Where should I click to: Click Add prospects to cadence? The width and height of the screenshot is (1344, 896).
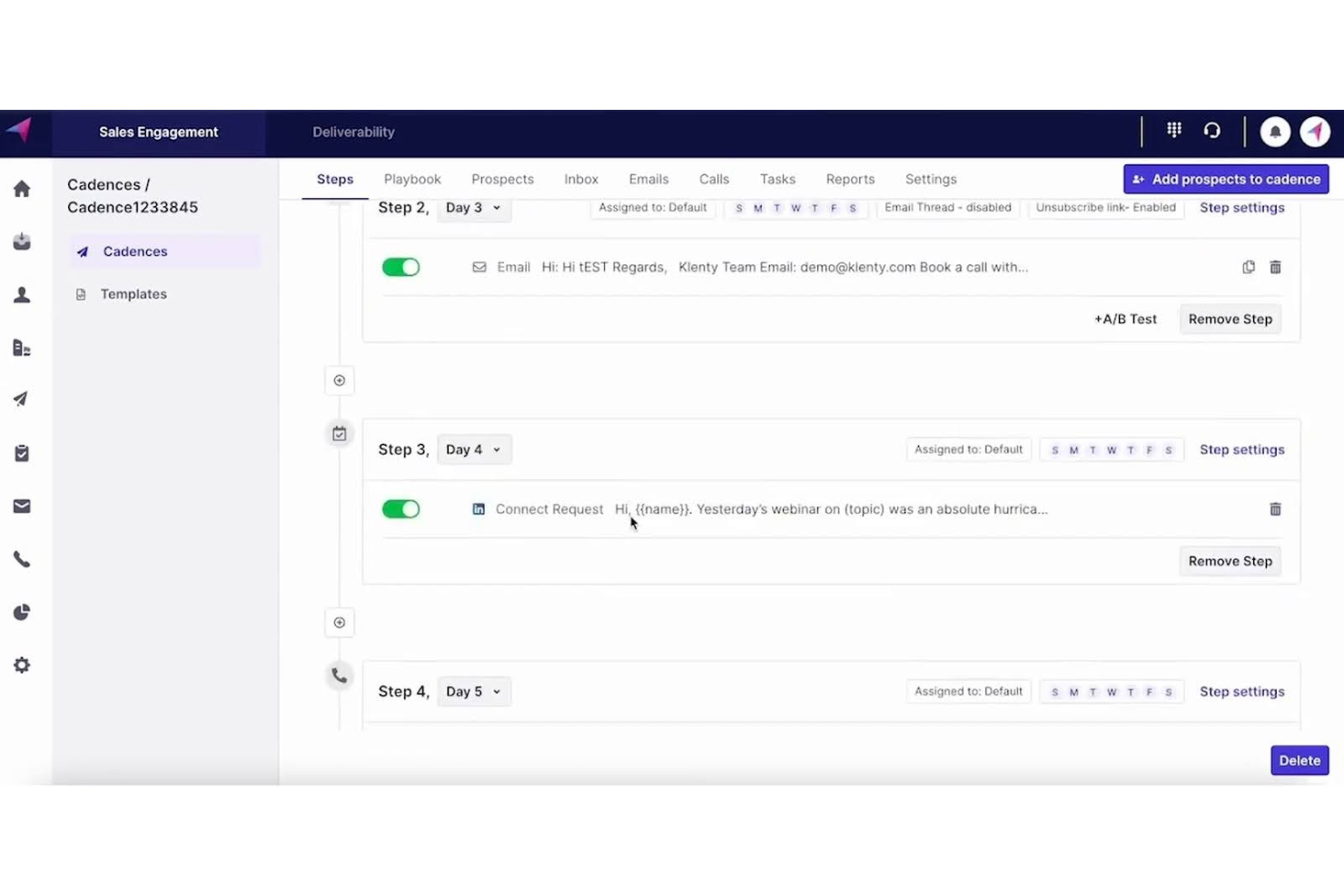(x=1225, y=179)
